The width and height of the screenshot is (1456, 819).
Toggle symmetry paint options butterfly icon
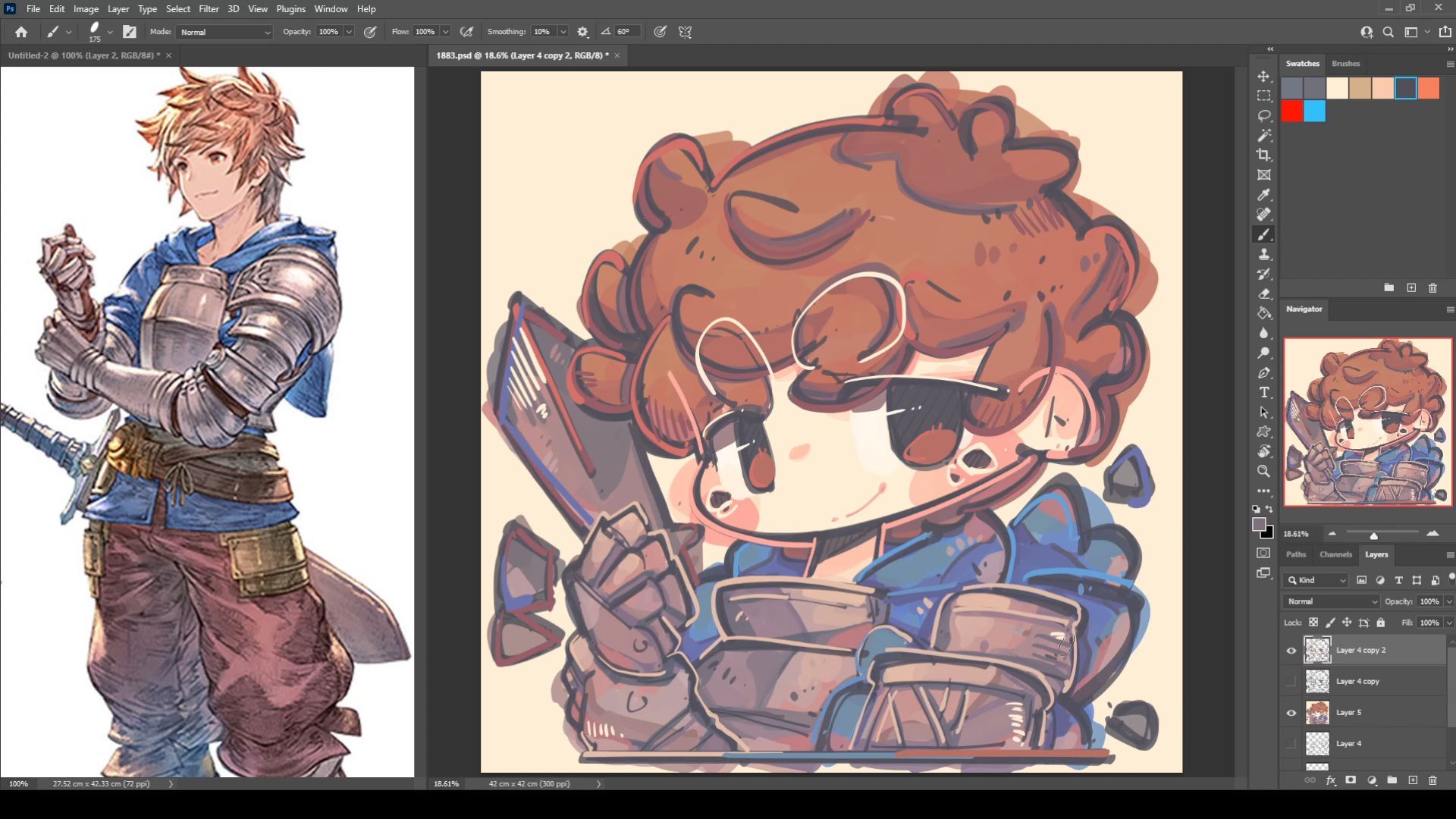coord(685,32)
